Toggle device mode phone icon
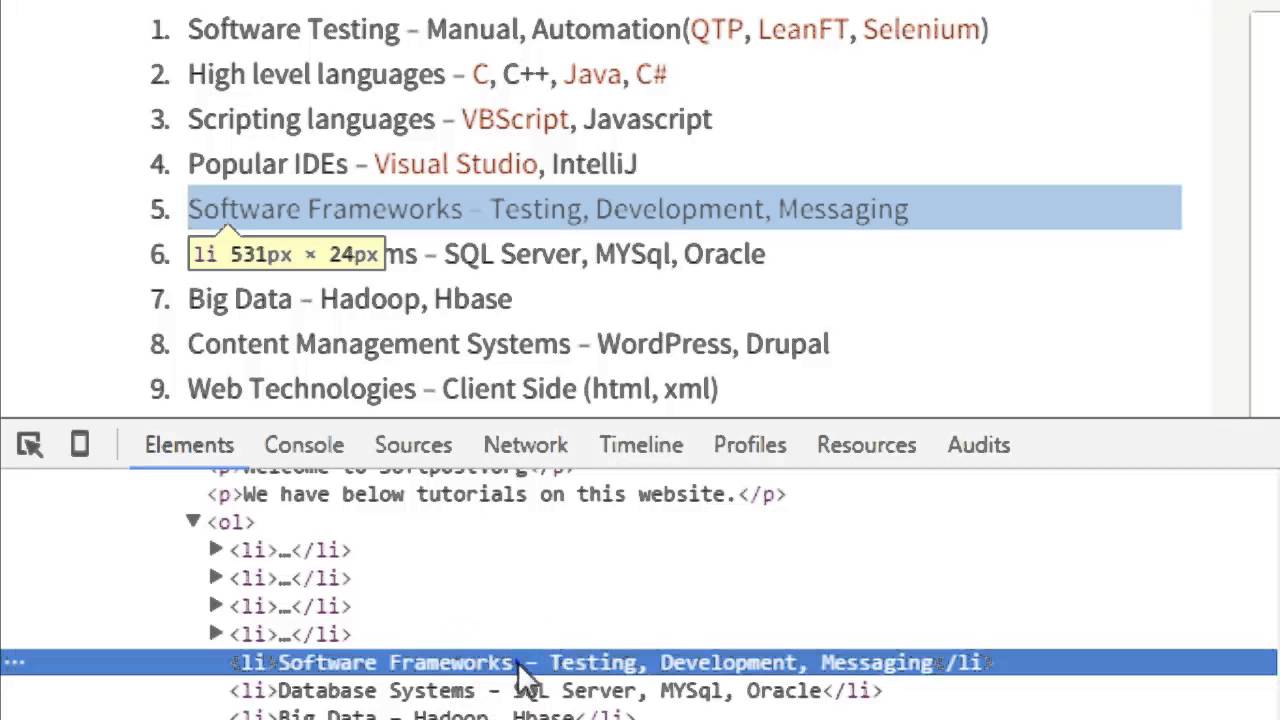This screenshot has height=720, width=1280. [x=80, y=445]
